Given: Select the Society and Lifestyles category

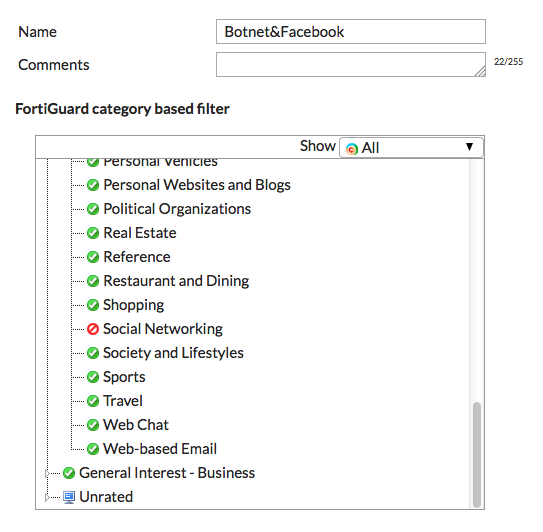Looking at the screenshot, I should click(173, 353).
